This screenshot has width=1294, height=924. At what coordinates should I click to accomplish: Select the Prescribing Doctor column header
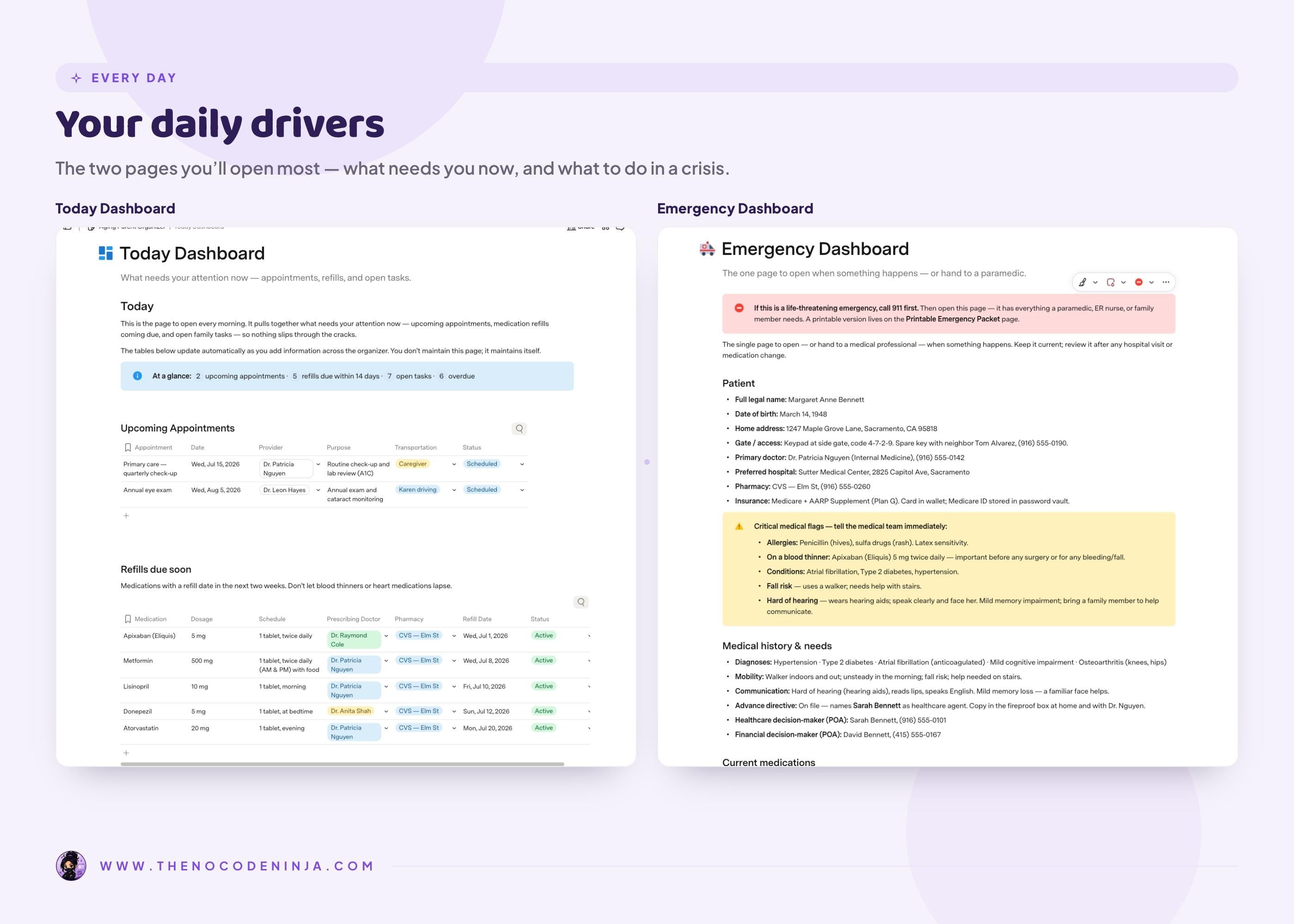(354, 619)
